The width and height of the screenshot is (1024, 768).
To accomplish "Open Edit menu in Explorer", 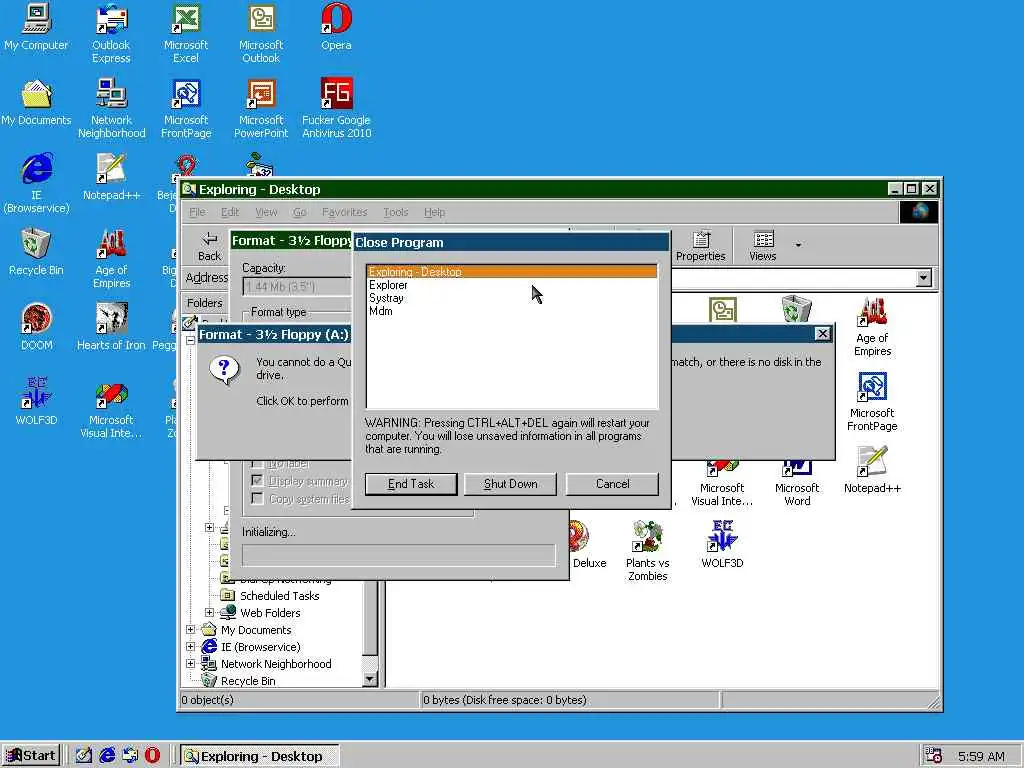I will pyautogui.click(x=230, y=212).
